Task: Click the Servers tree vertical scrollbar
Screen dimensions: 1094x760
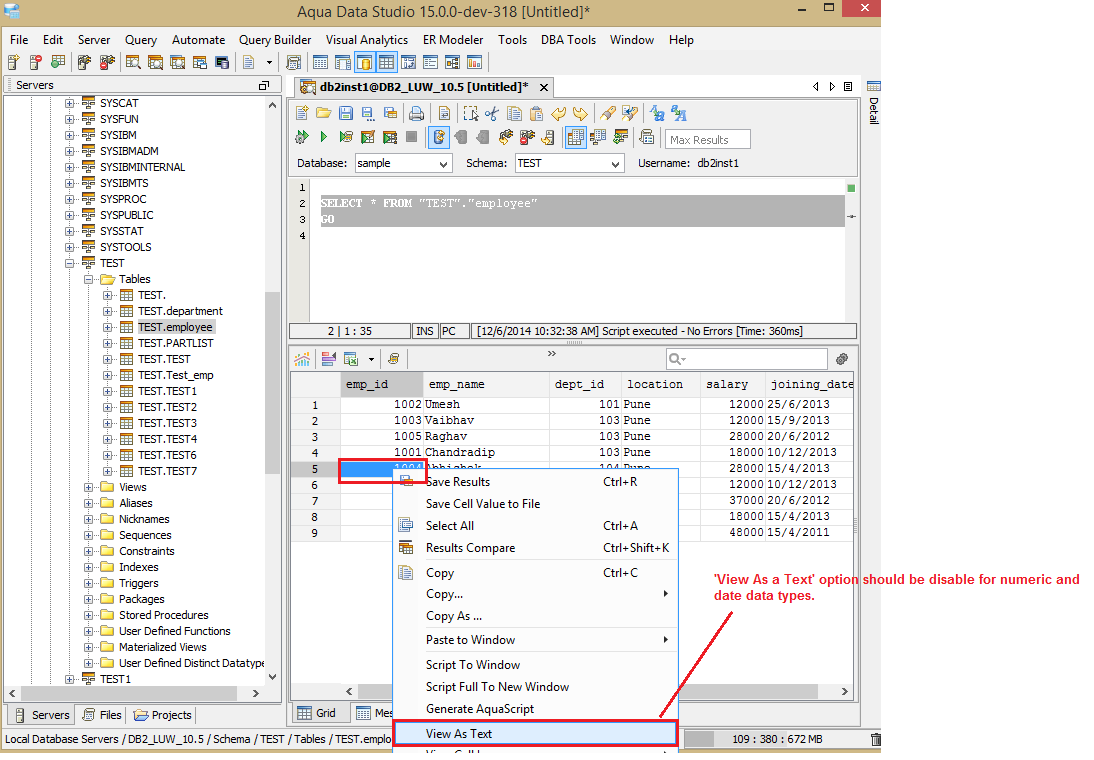Action: pos(272,384)
